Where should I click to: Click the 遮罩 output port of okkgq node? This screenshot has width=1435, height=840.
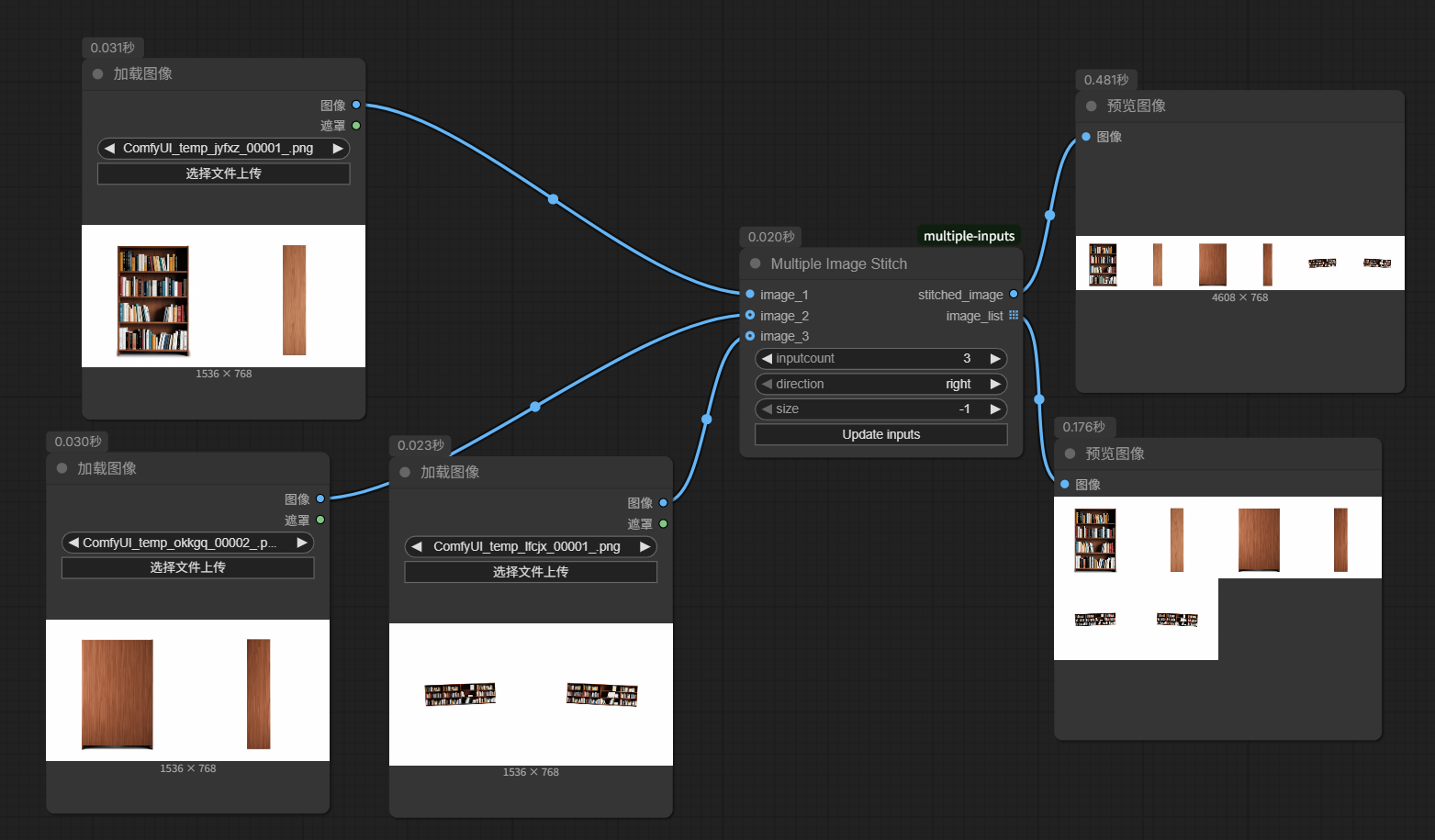coord(320,520)
